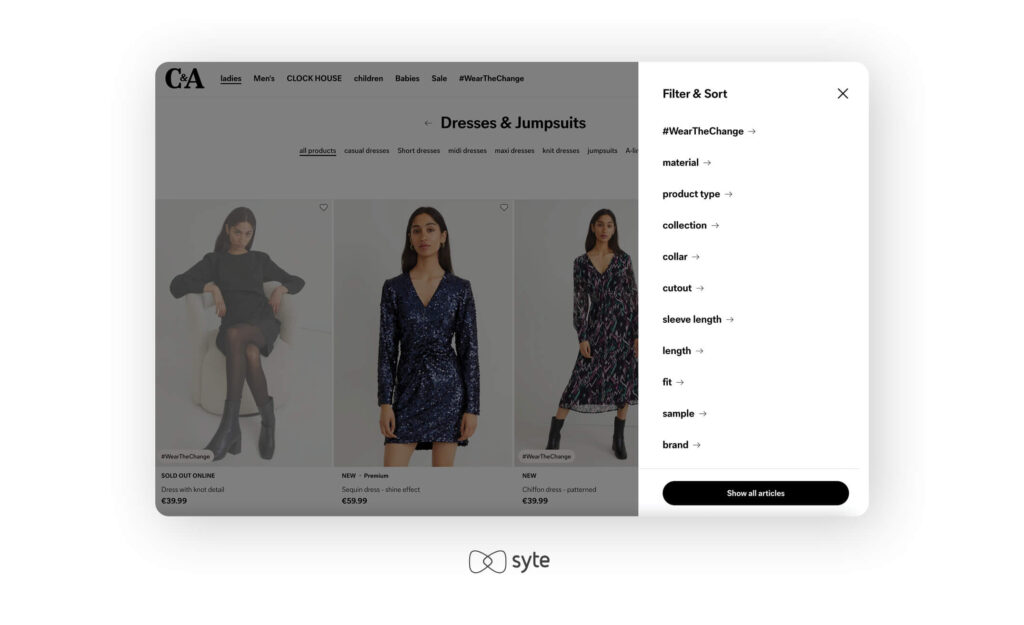The height and width of the screenshot is (625, 1024).
Task: Expand the #WearTheChange filter in panel
Action: tap(709, 131)
